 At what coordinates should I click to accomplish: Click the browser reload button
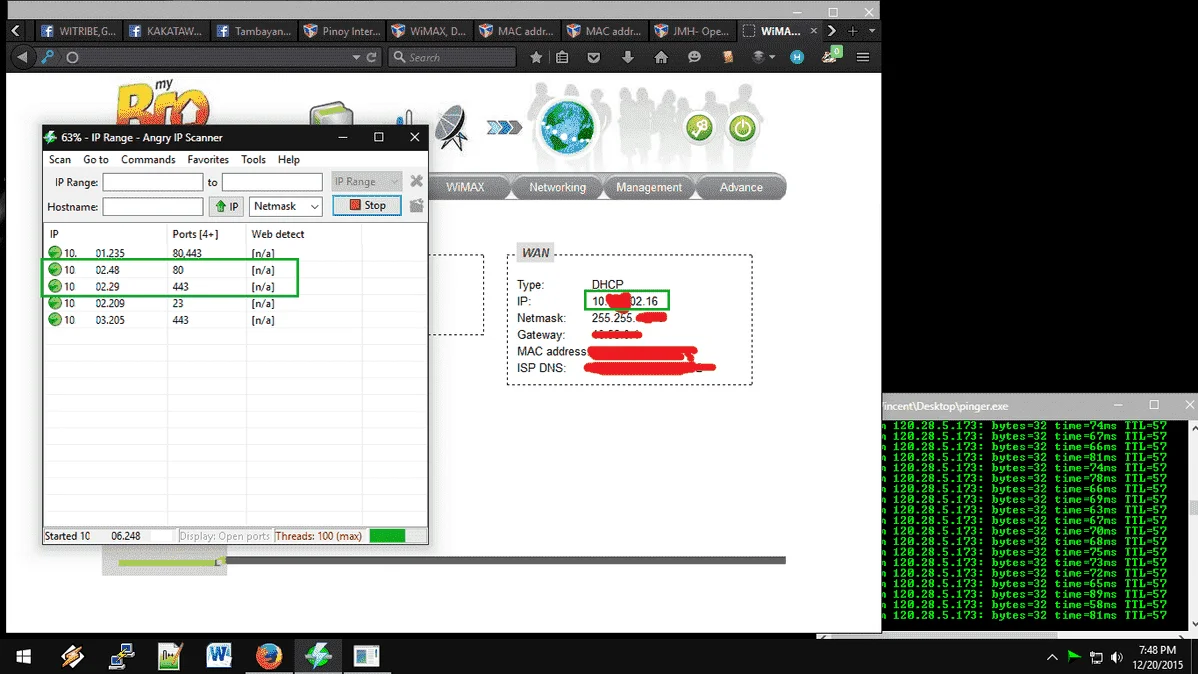[371, 57]
